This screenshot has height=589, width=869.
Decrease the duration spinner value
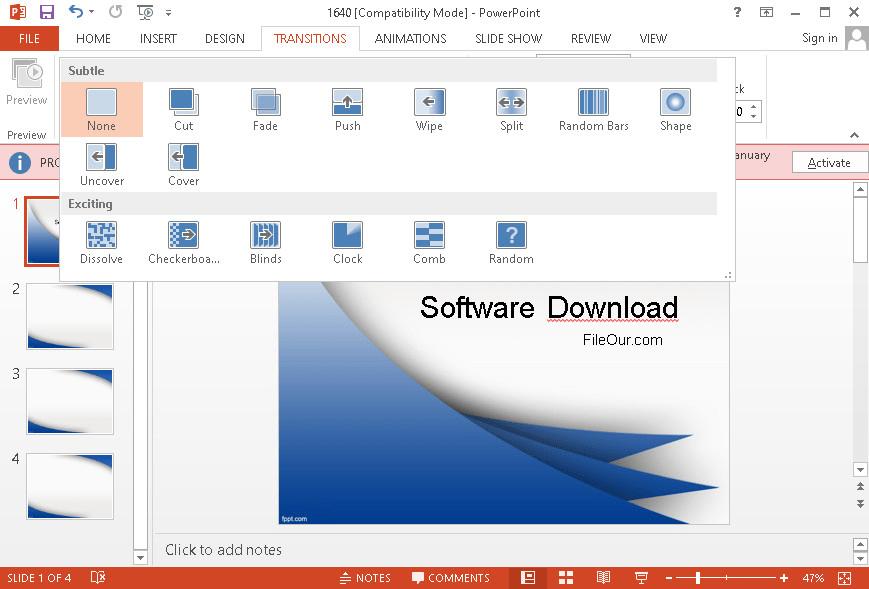(x=754, y=116)
